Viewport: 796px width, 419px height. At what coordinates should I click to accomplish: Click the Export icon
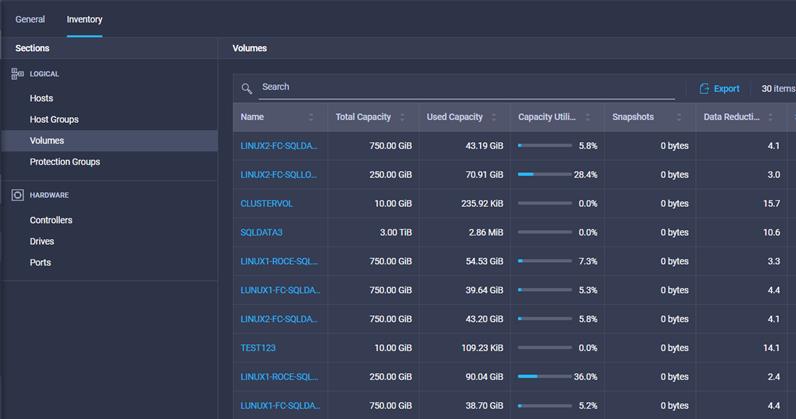point(704,89)
